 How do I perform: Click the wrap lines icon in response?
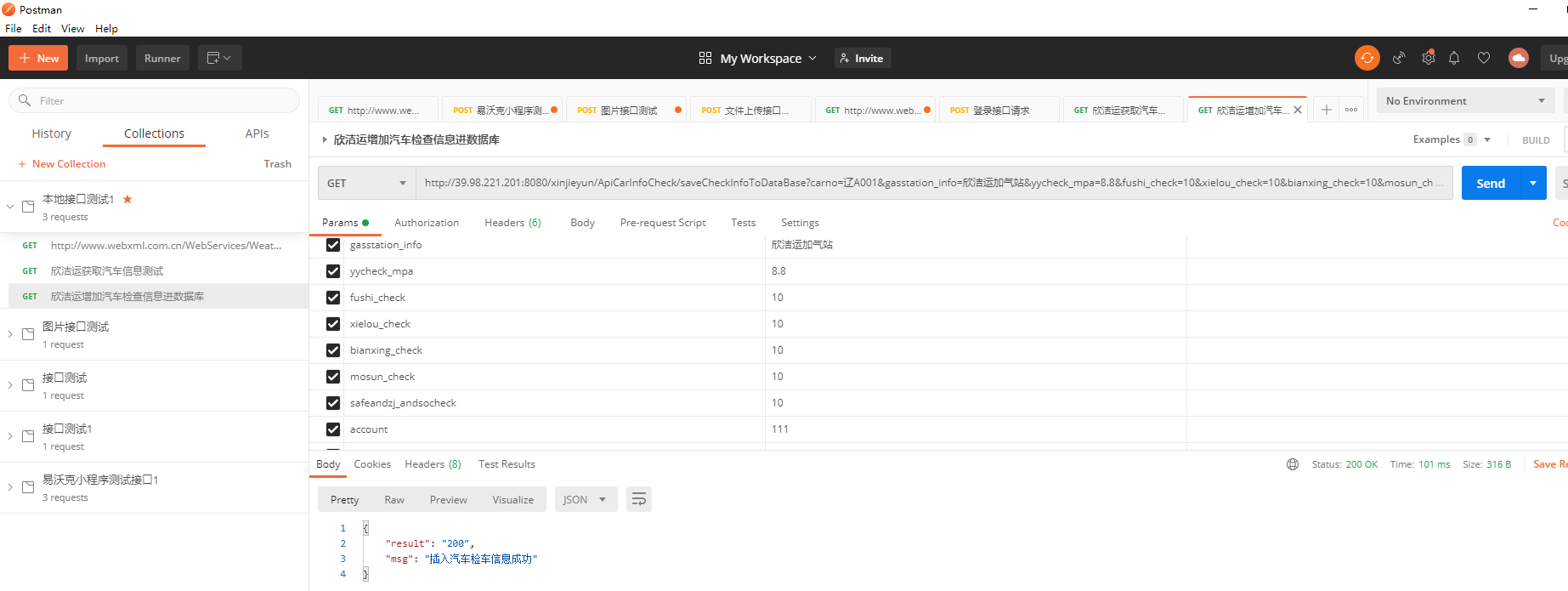tap(638, 499)
